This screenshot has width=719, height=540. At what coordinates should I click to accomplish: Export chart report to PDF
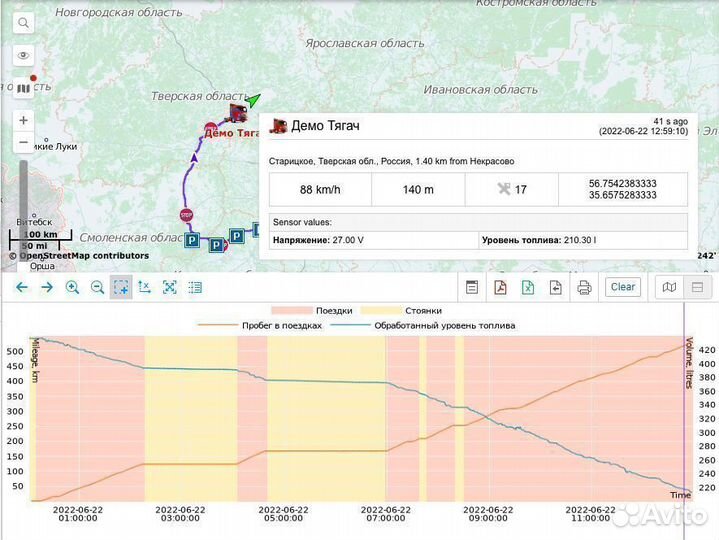(x=499, y=287)
